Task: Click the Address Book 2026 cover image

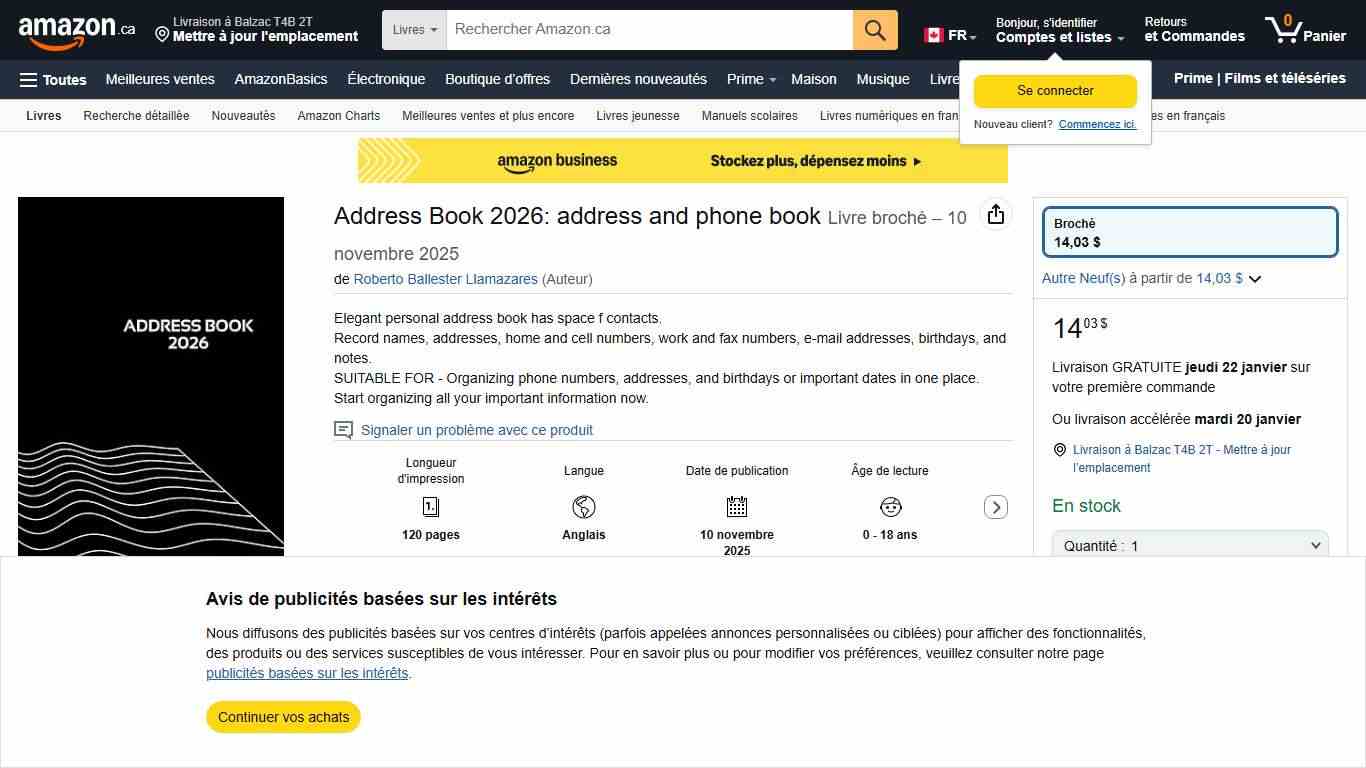Action: pyautogui.click(x=151, y=376)
